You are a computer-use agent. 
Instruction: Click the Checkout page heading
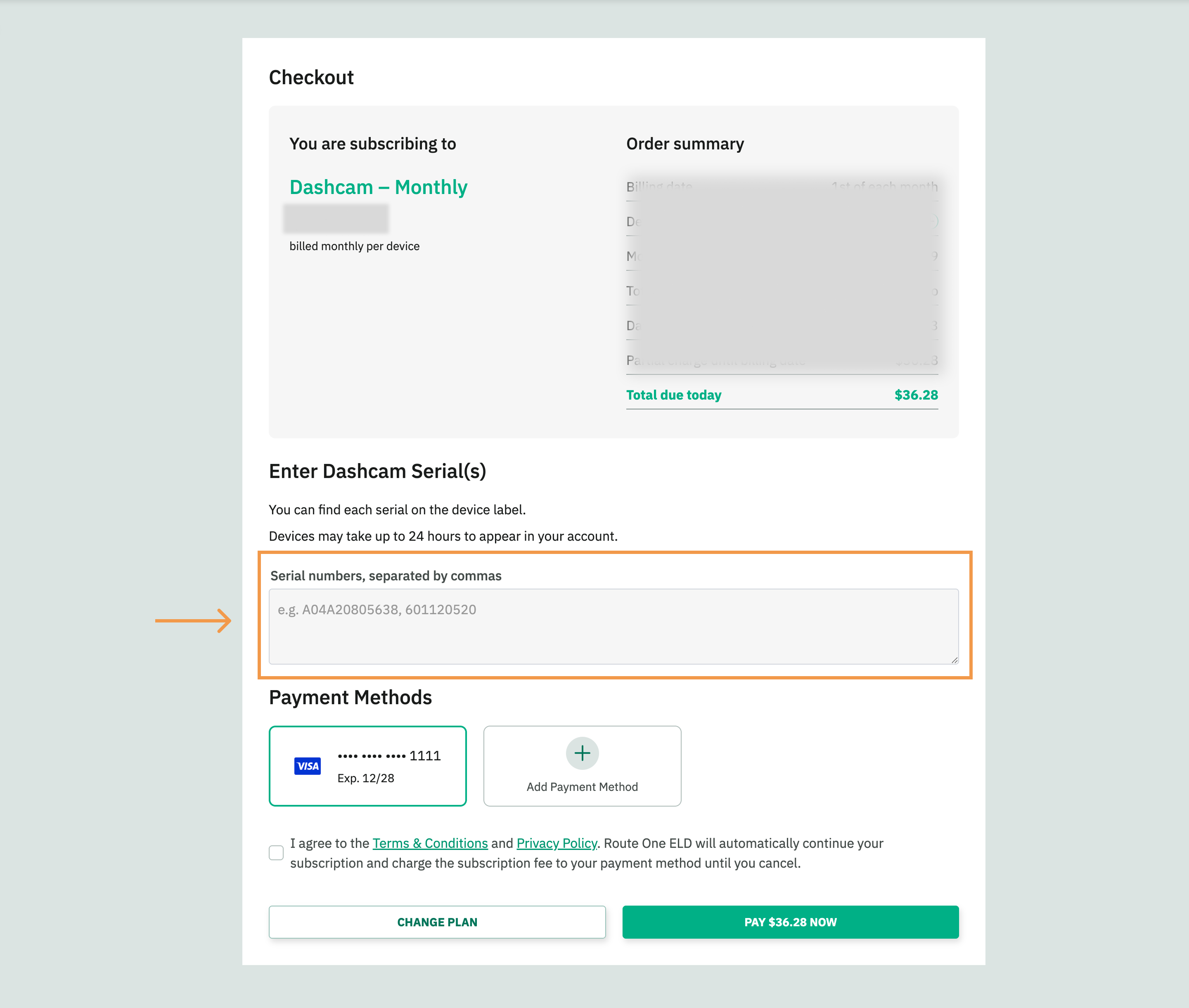(311, 77)
